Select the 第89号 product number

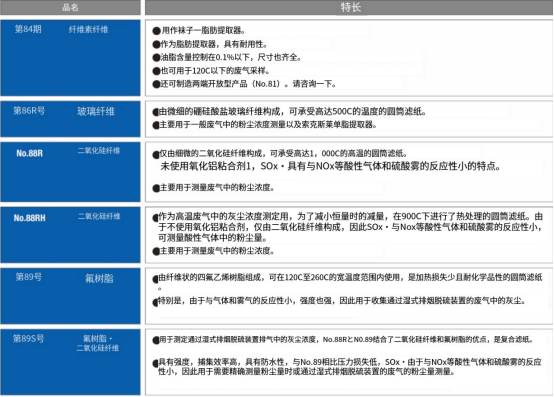tap(29, 277)
